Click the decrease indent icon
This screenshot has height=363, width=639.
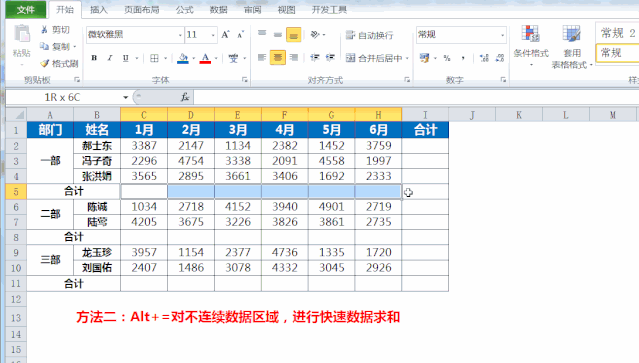[315, 58]
